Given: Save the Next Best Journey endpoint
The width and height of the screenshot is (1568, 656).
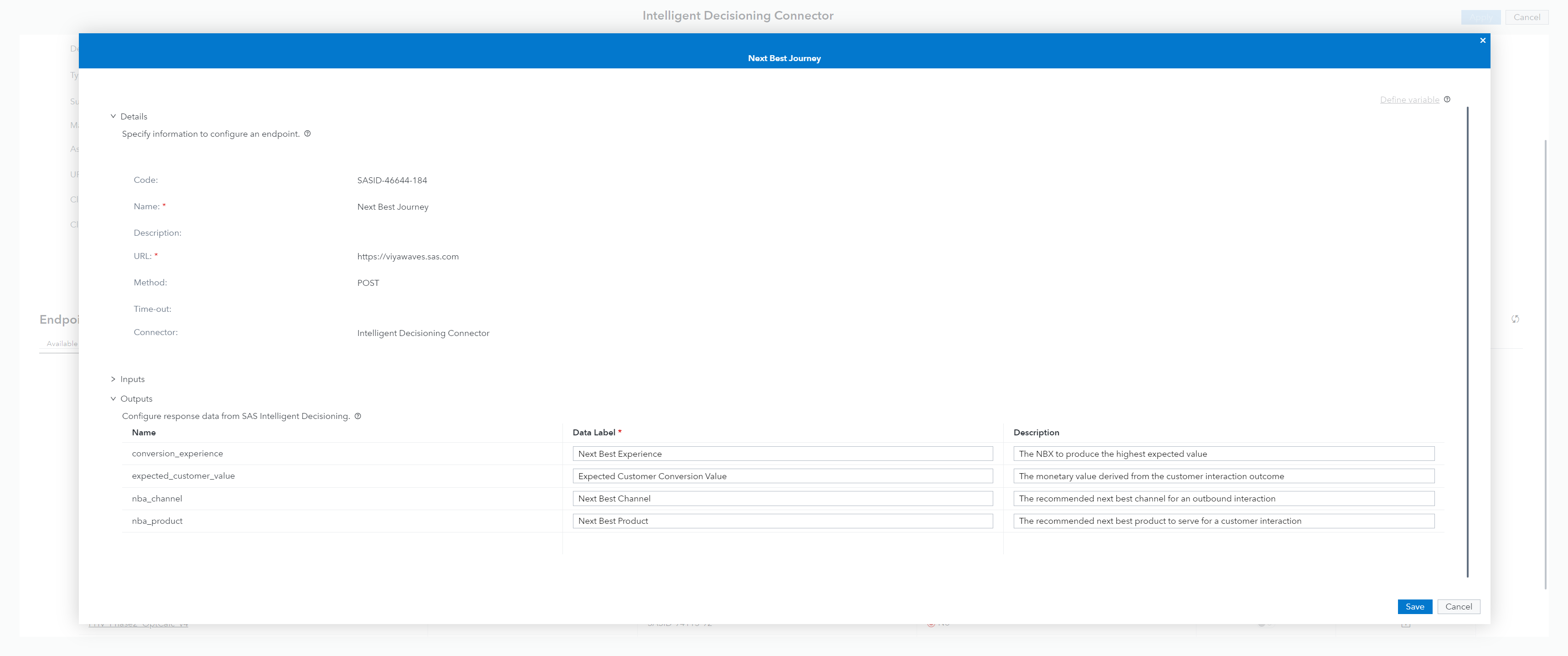Looking at the screenshot, I should coord(1414,606).
